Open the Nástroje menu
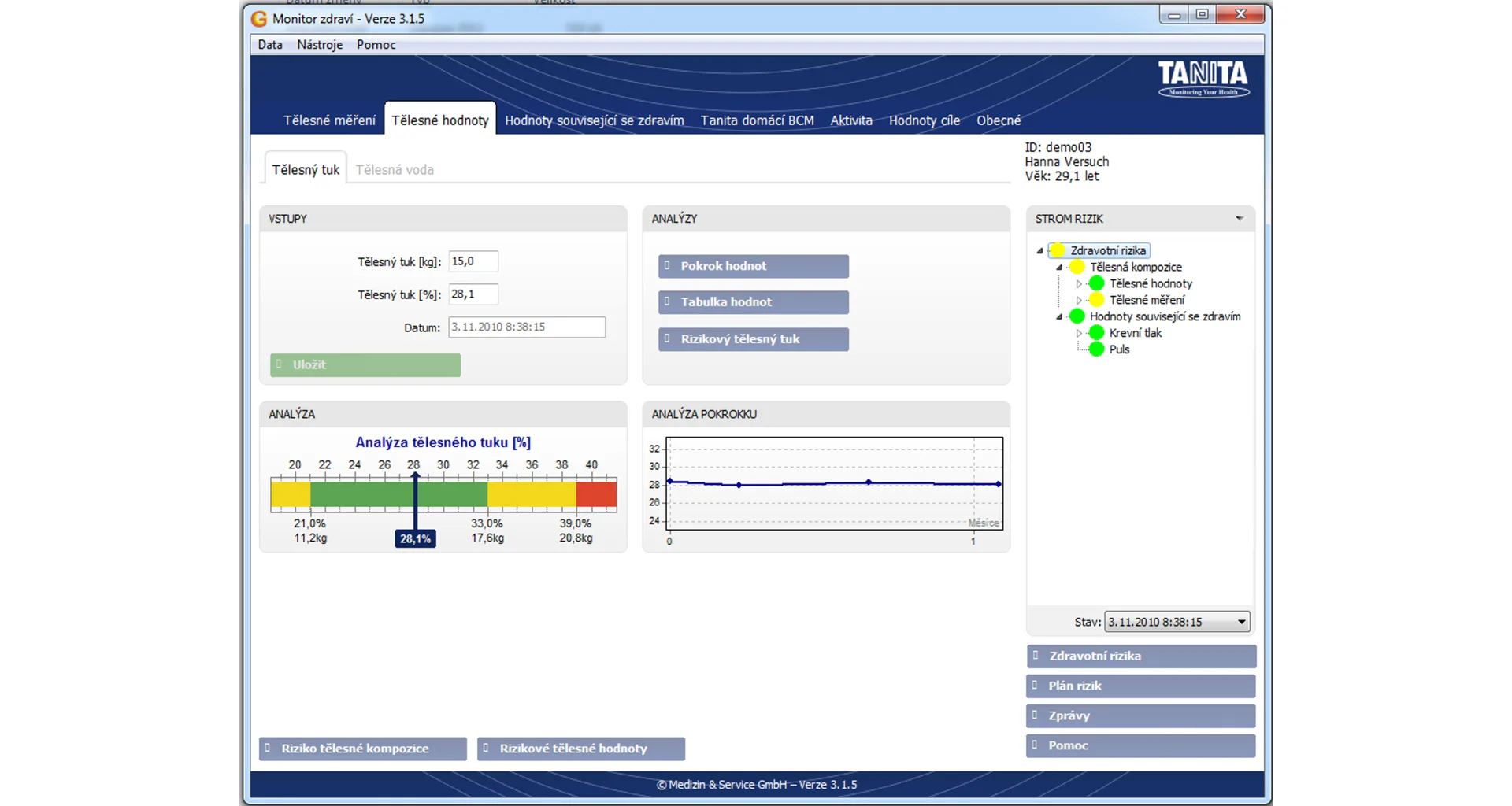The height and width of the screenshot is (806, 1512). pyautogui.click(x=319, y=45)
